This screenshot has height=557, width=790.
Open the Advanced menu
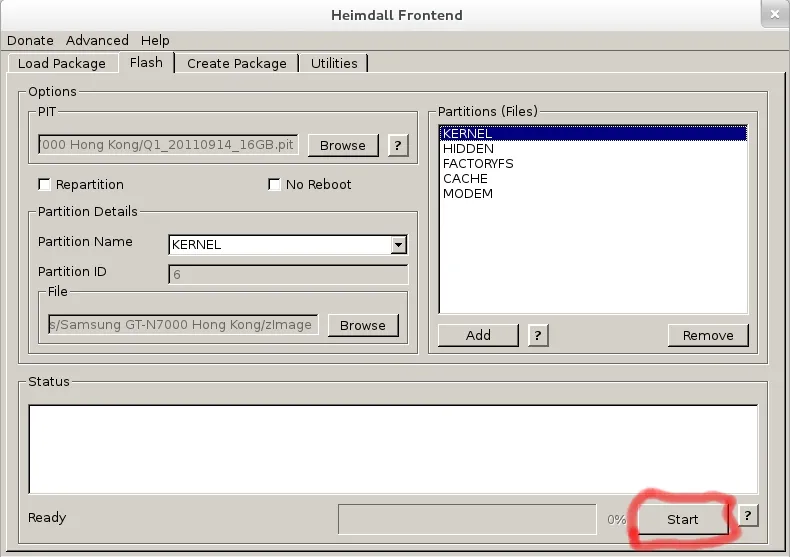[x=97, y=40]
